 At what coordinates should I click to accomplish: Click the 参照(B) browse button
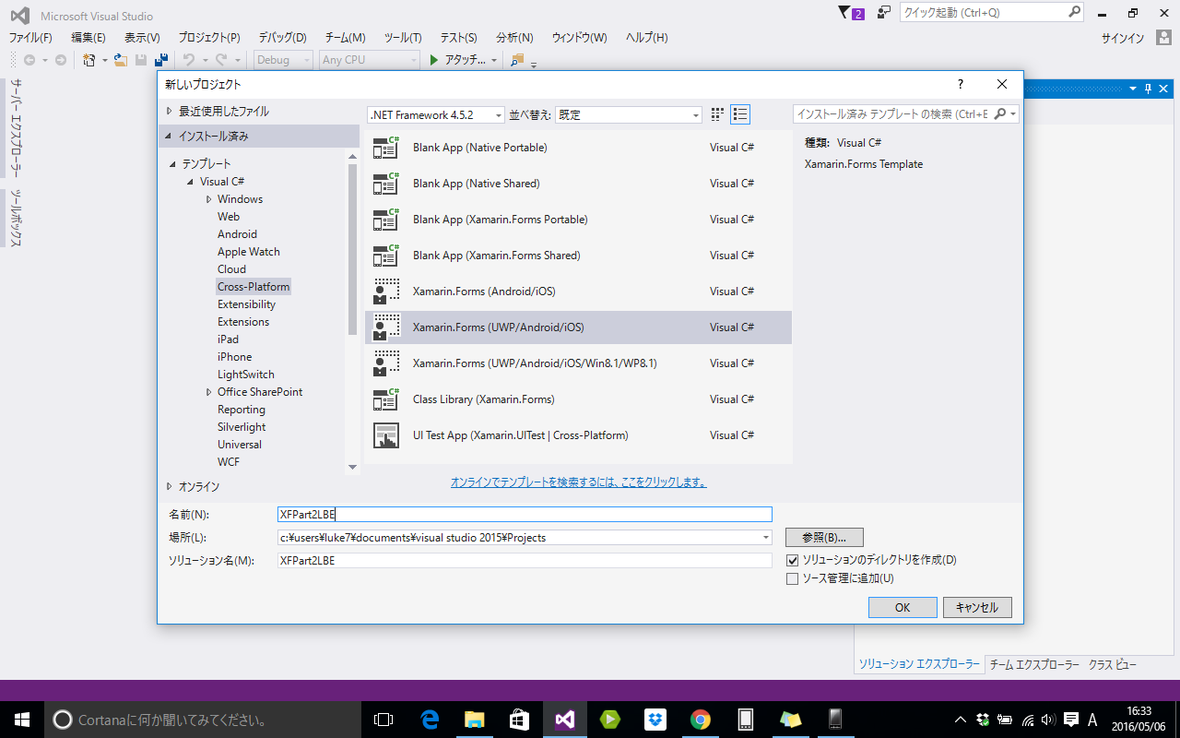point(824,537)
